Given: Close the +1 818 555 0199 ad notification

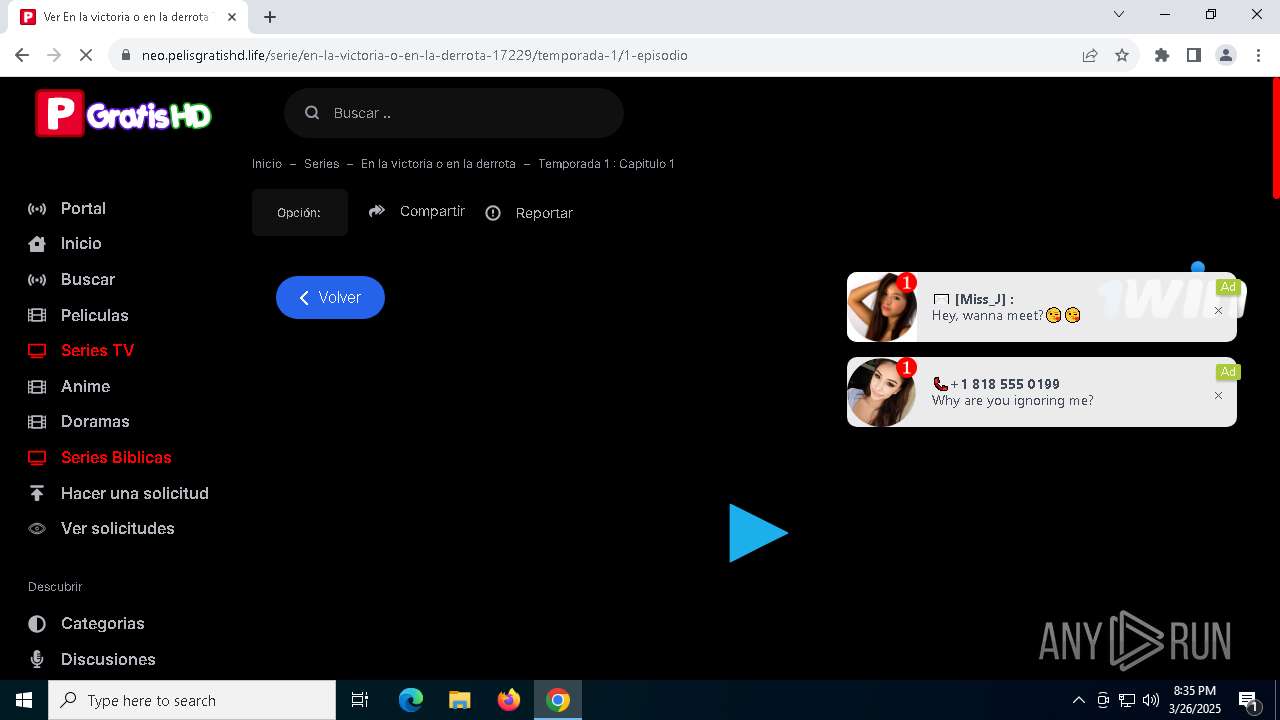Looking at the screenshot, I should (x=1218, y=396).
